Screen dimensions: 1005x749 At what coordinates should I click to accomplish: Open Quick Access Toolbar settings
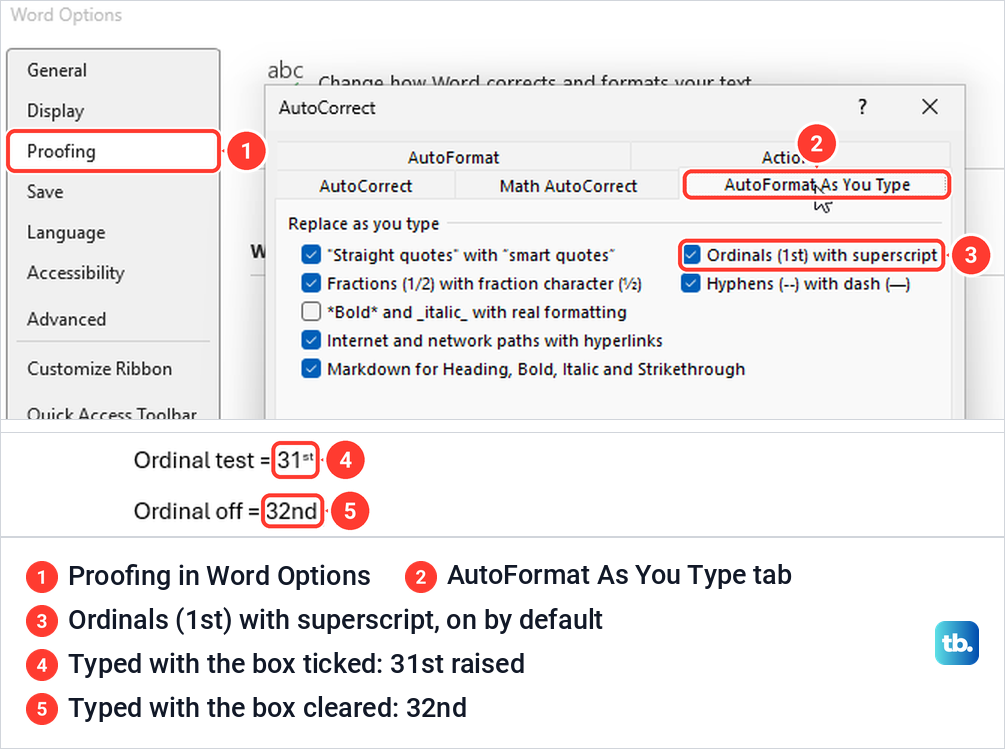pyautogui.click(x=112, y=413)
